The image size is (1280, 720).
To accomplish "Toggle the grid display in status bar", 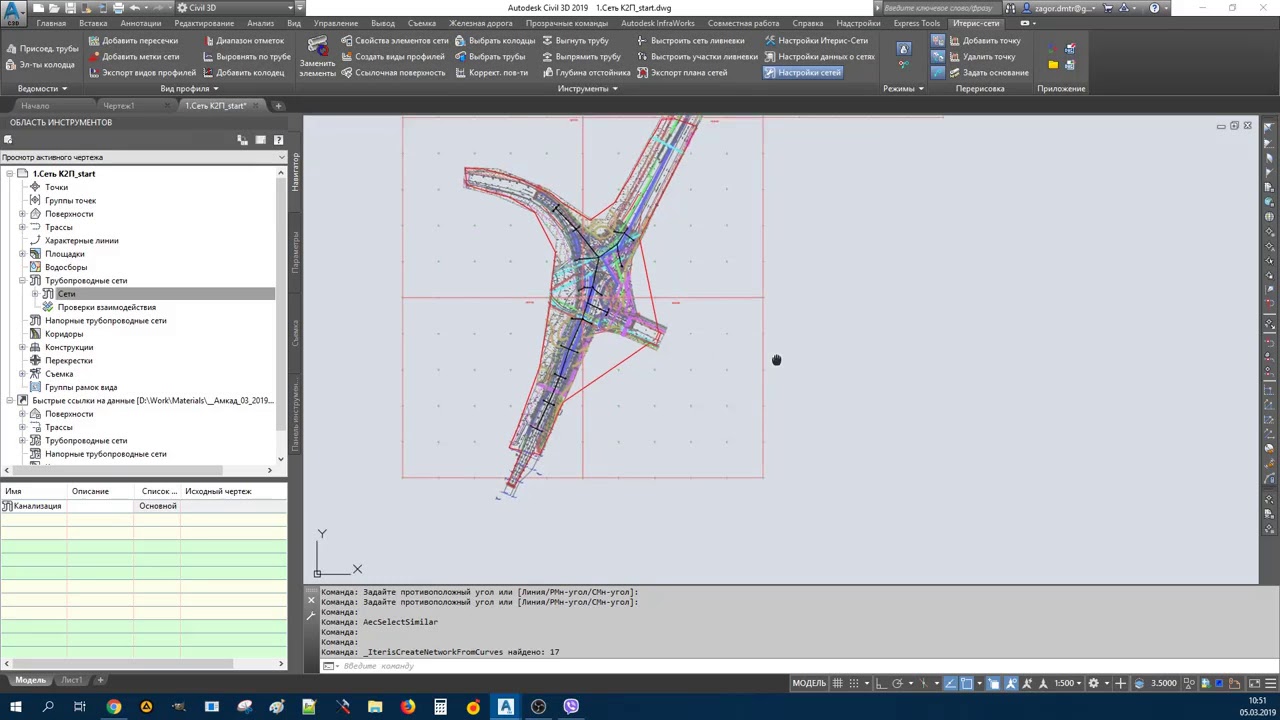I will [838, 683].
